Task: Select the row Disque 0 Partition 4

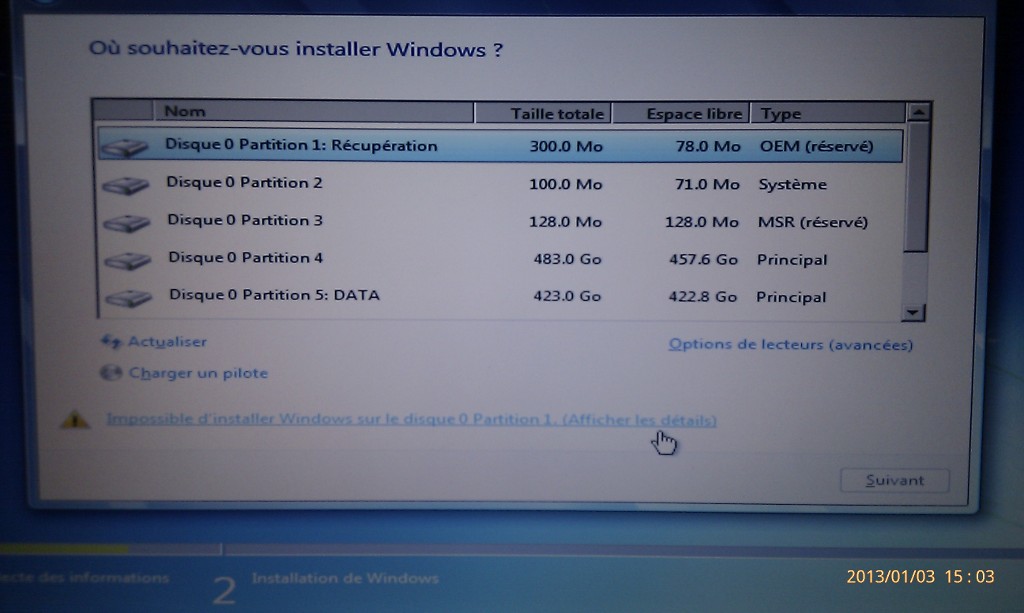Action: click(500, 259)
